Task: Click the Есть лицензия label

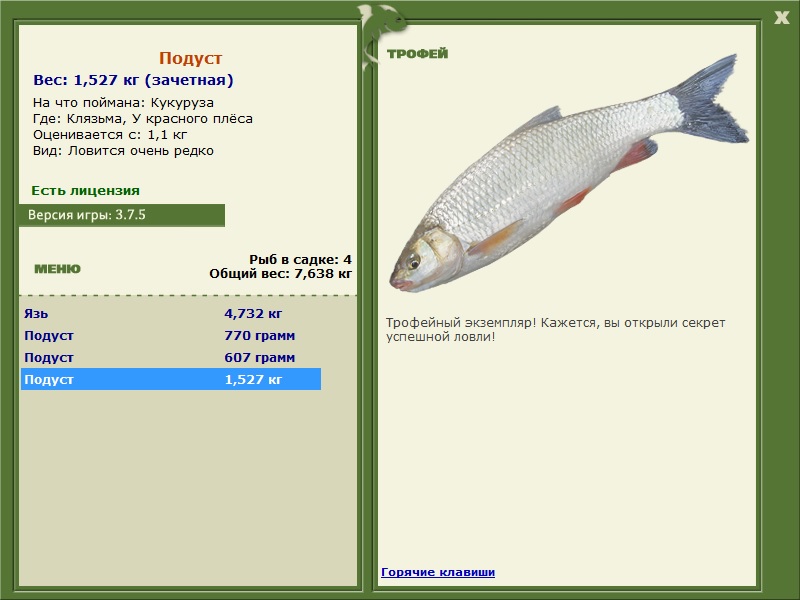Action: point(86,191)
